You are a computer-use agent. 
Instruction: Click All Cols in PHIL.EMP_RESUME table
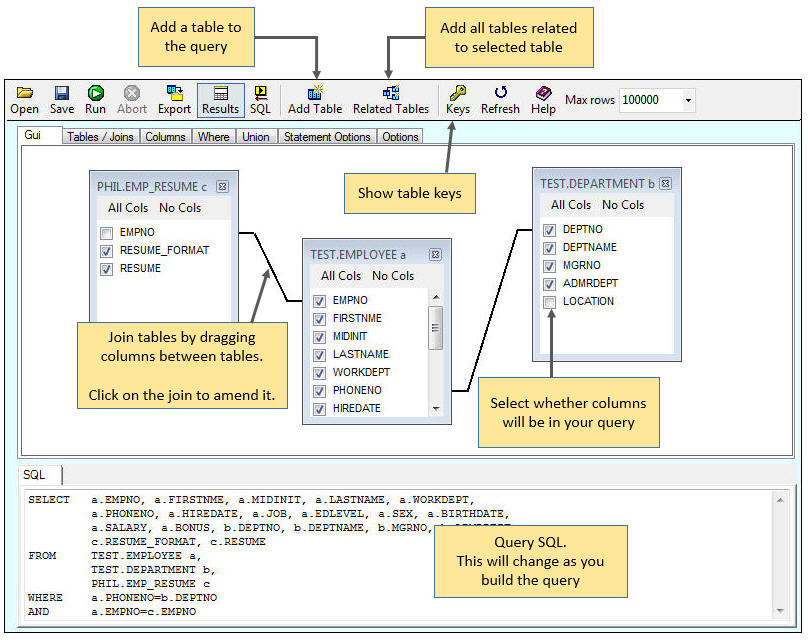128,208
